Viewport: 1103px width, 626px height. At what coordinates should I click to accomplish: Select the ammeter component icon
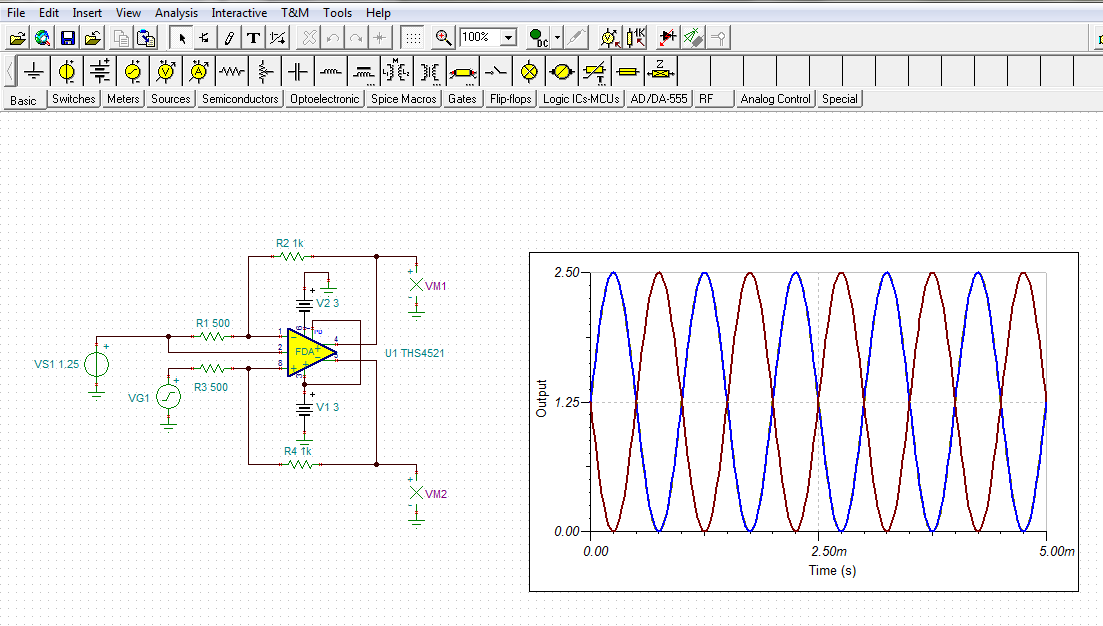coord(199,72)
